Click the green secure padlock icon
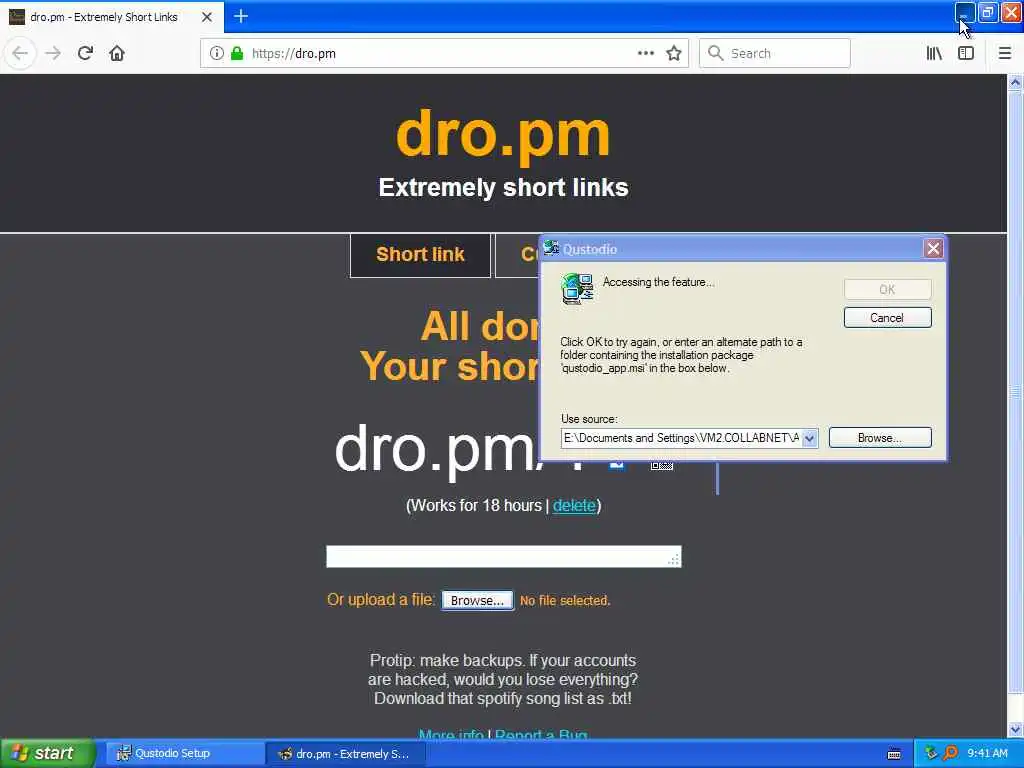Image resolution: width=1024 pixels, height=768 pixels. 237,53
